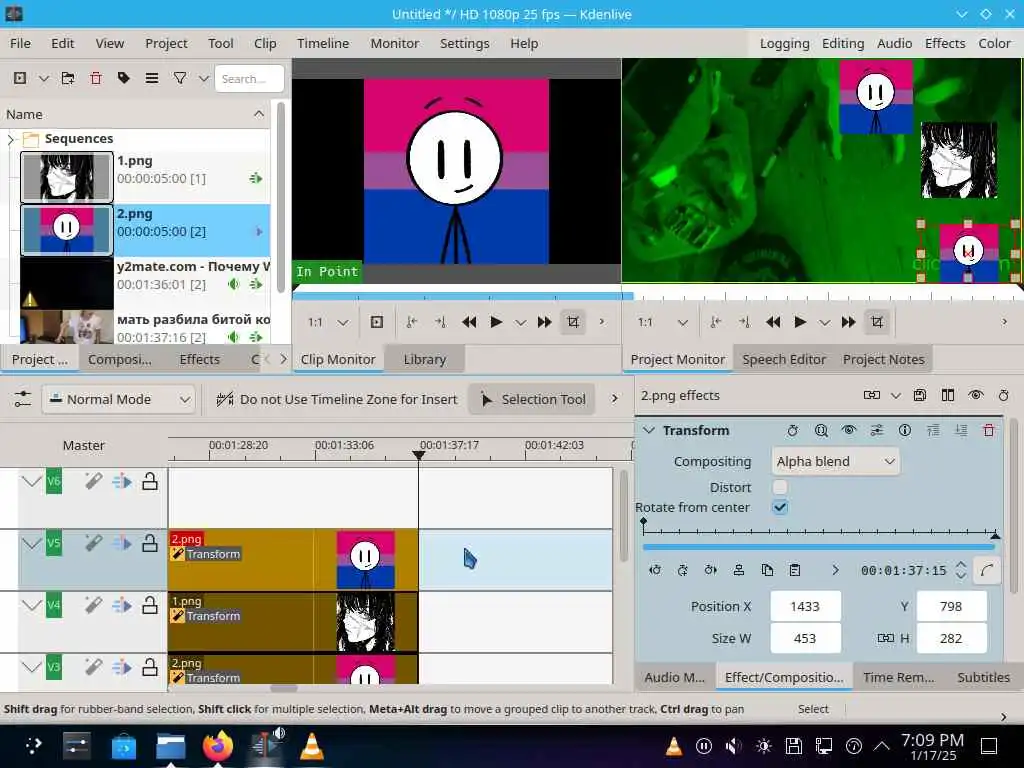1024x768 pixels.
Task: Toggle Do not Use Timeline Zone for Insert
Action: click(x=337, y=399)
